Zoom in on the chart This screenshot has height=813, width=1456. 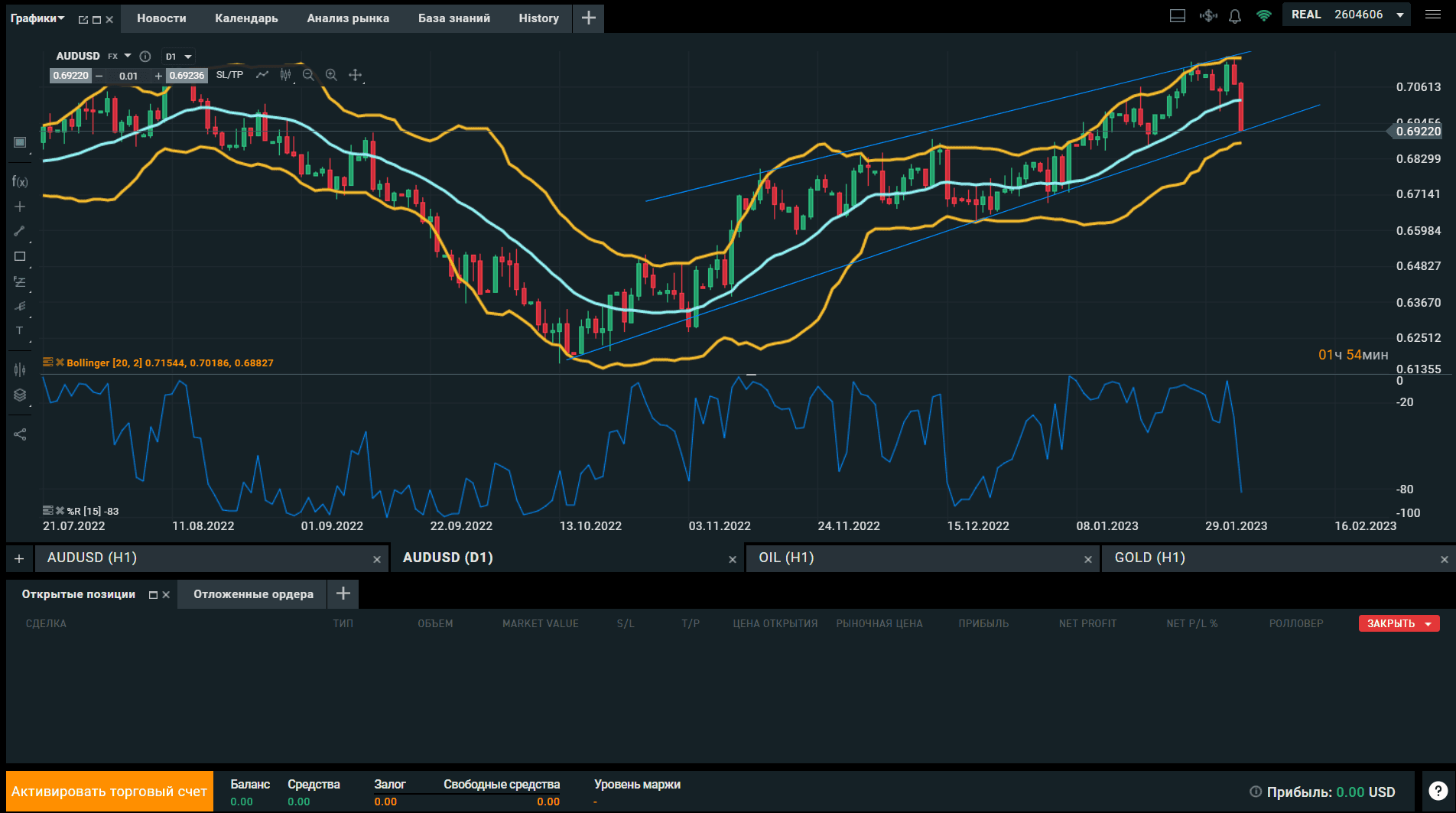(331, 75)
